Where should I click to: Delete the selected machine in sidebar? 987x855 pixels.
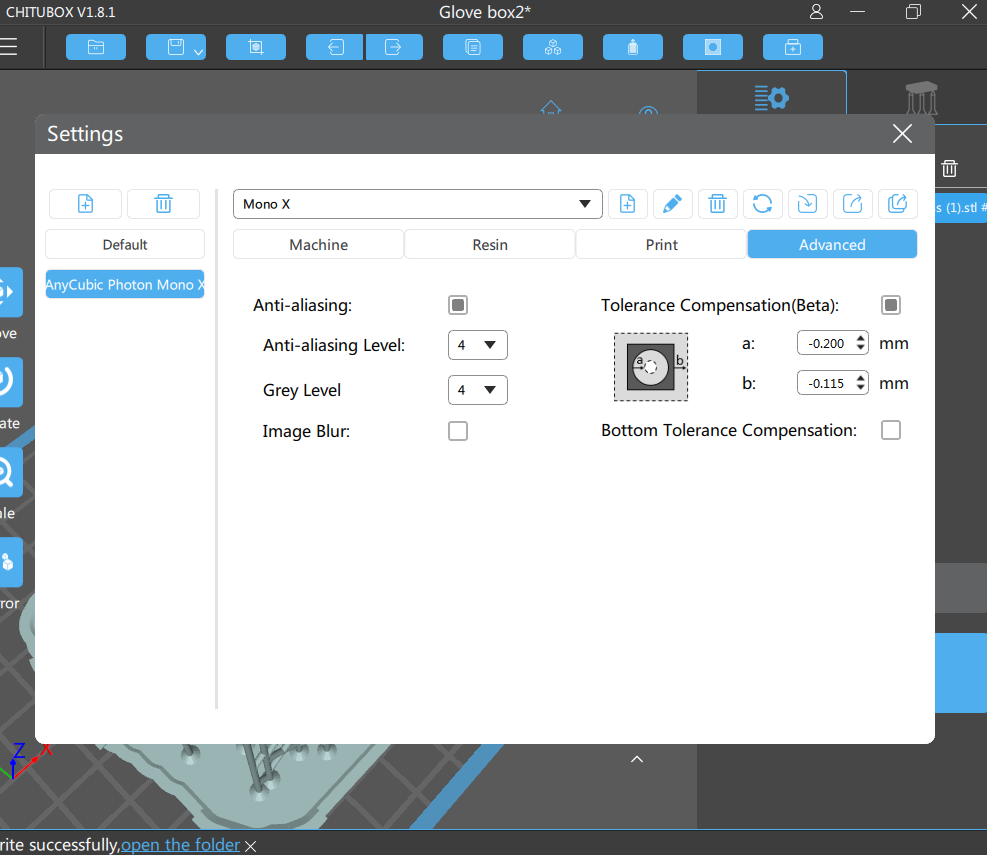pyautogui.click(x=164, y=204)
